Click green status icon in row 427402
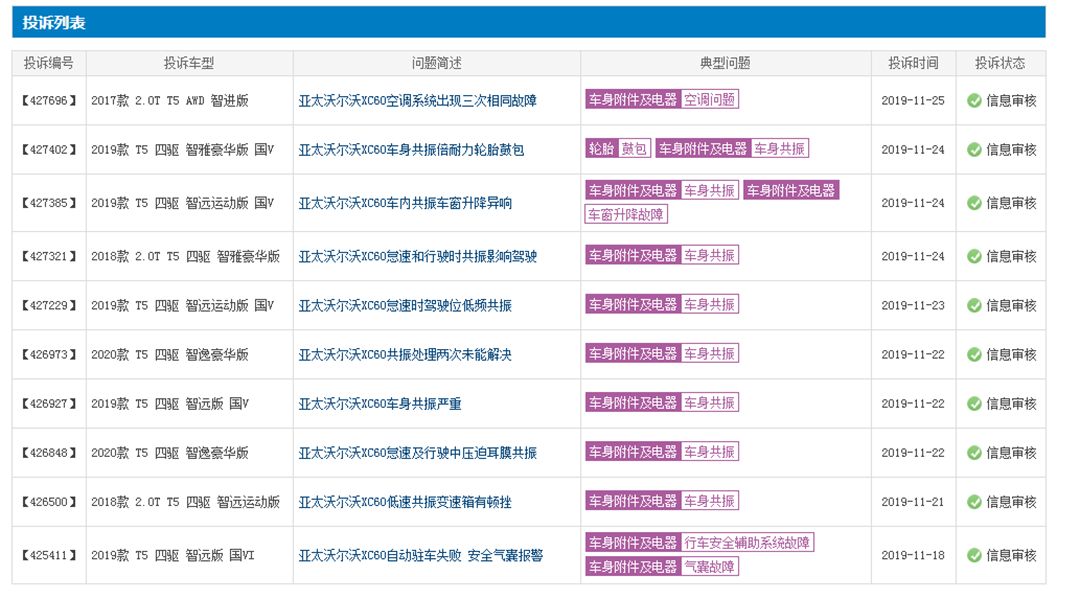Screen dimensions: 1080x599 point(974,150)
